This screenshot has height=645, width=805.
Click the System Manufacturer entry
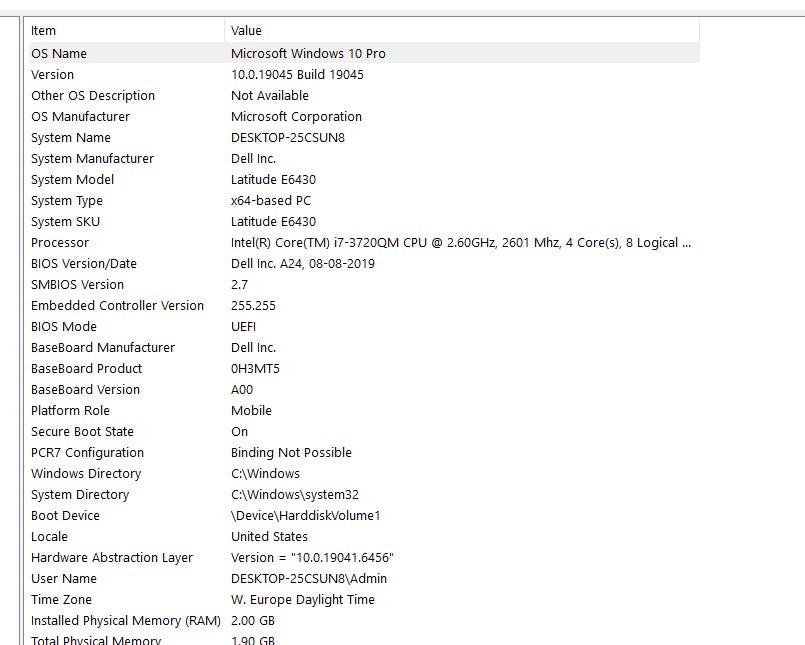[x=364, y=159]
